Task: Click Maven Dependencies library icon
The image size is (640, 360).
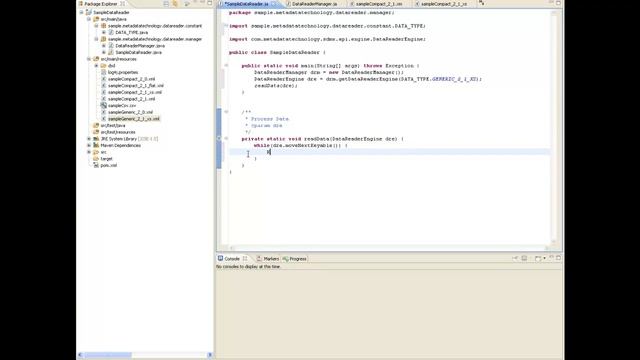Action: tap(96, 145)
